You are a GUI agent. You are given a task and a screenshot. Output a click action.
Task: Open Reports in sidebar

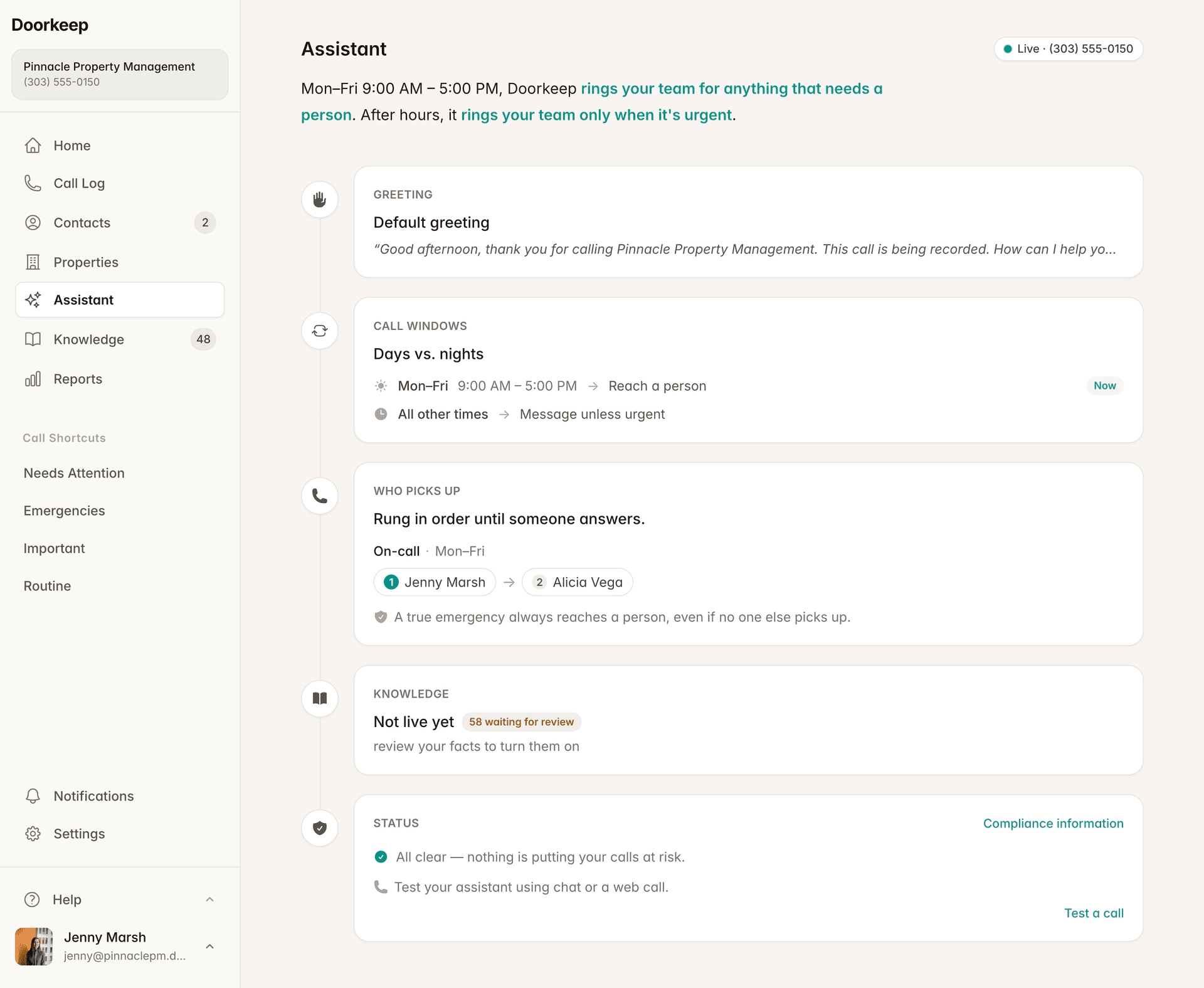click(x=120, y=379)
